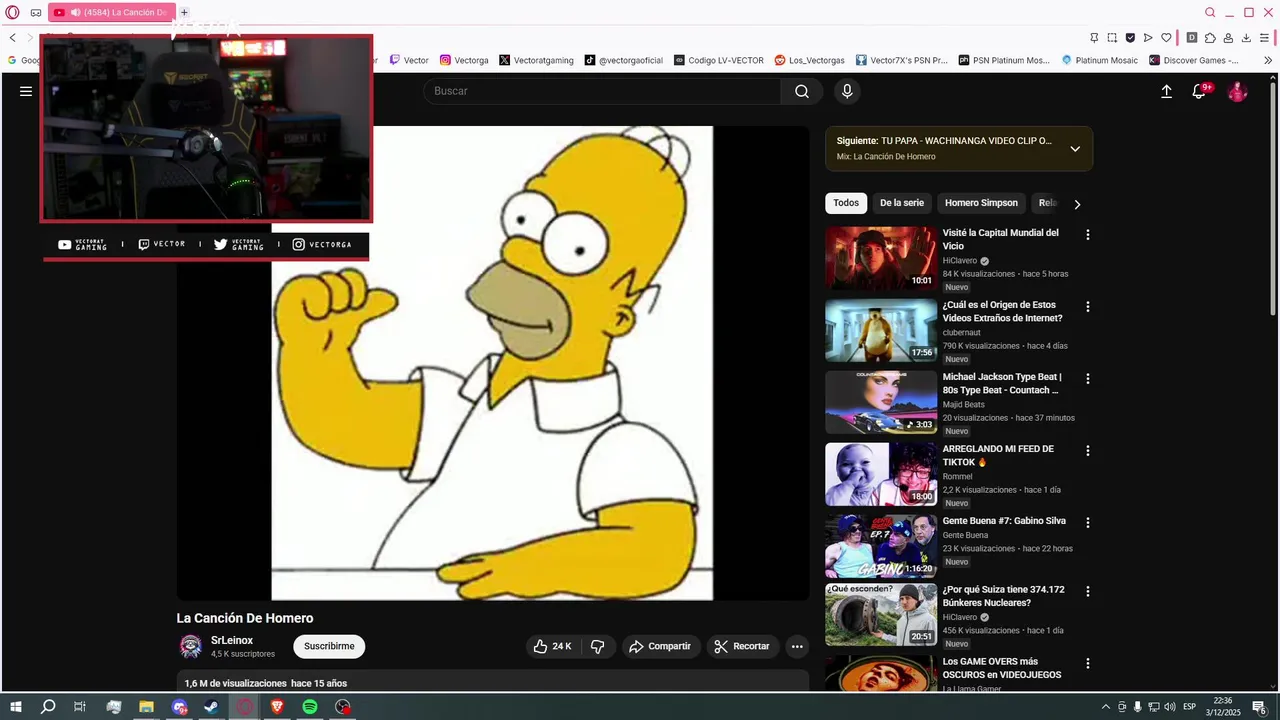Image resolution: width=1280 pixels, height=720 pixels.
Task: Open options for Origen de Estos Videos Extraños
Action: (1088, 307)
